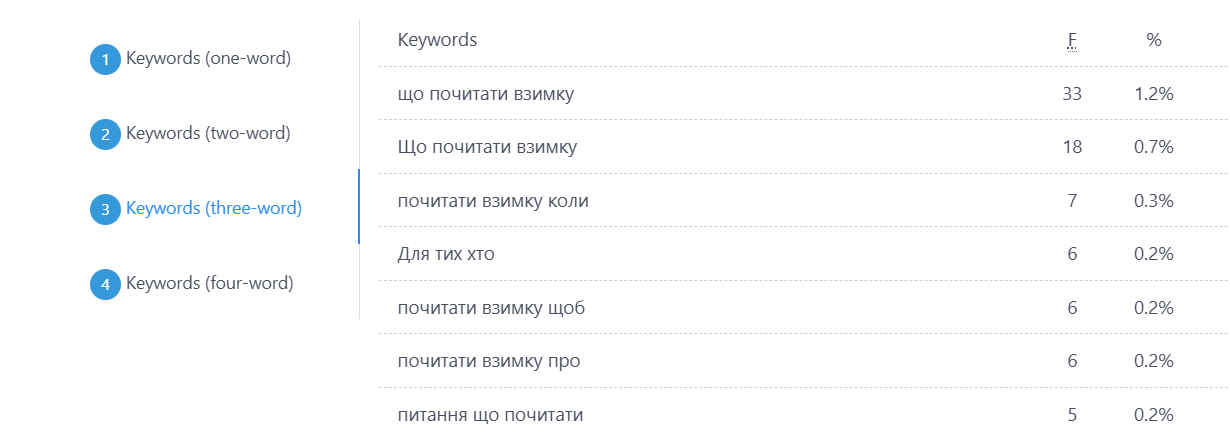
Task: Click the Keywords column header
Action: pos(437,40)
